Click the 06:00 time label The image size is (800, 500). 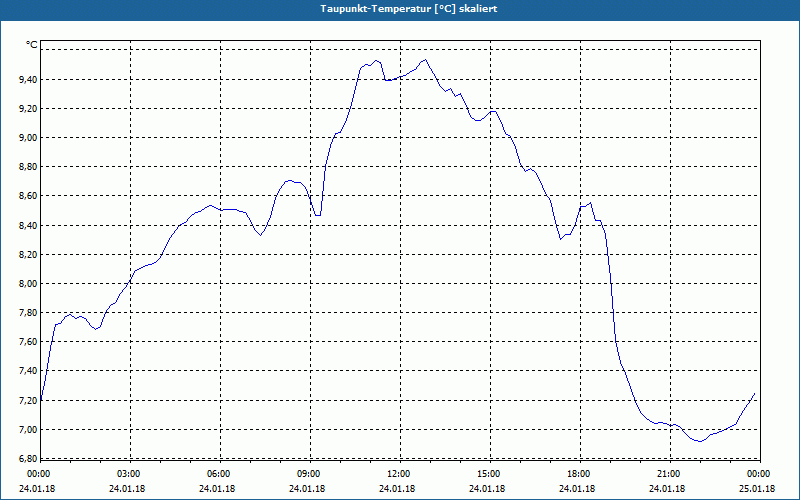click(x=219, y=474)
